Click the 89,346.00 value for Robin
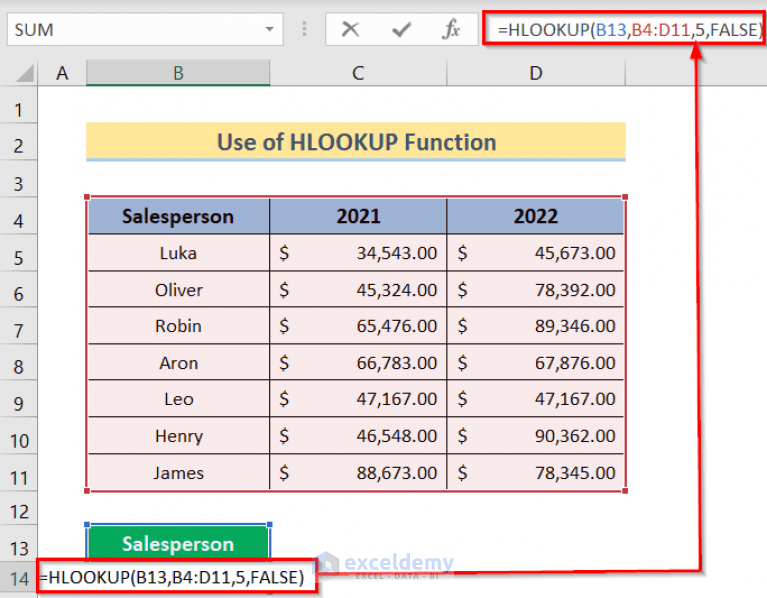This screenshot has height=598, width=767. (536, 326)
